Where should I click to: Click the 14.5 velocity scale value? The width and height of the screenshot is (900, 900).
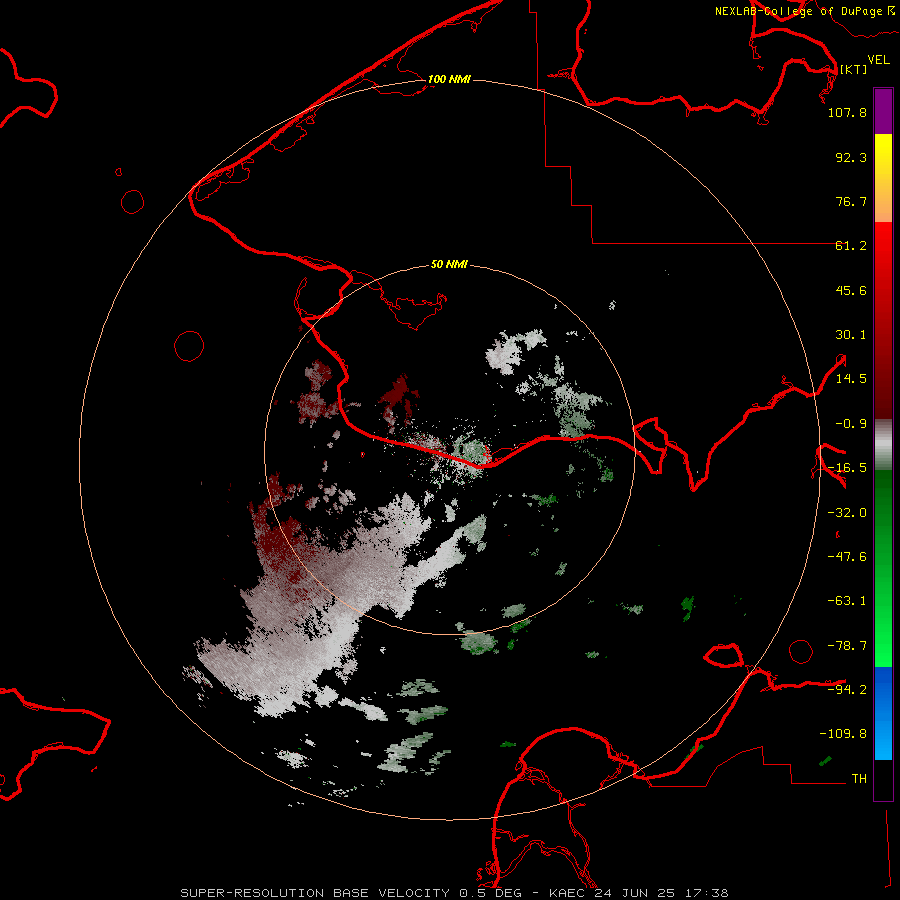pyautogui.click(x=851, y=379)
